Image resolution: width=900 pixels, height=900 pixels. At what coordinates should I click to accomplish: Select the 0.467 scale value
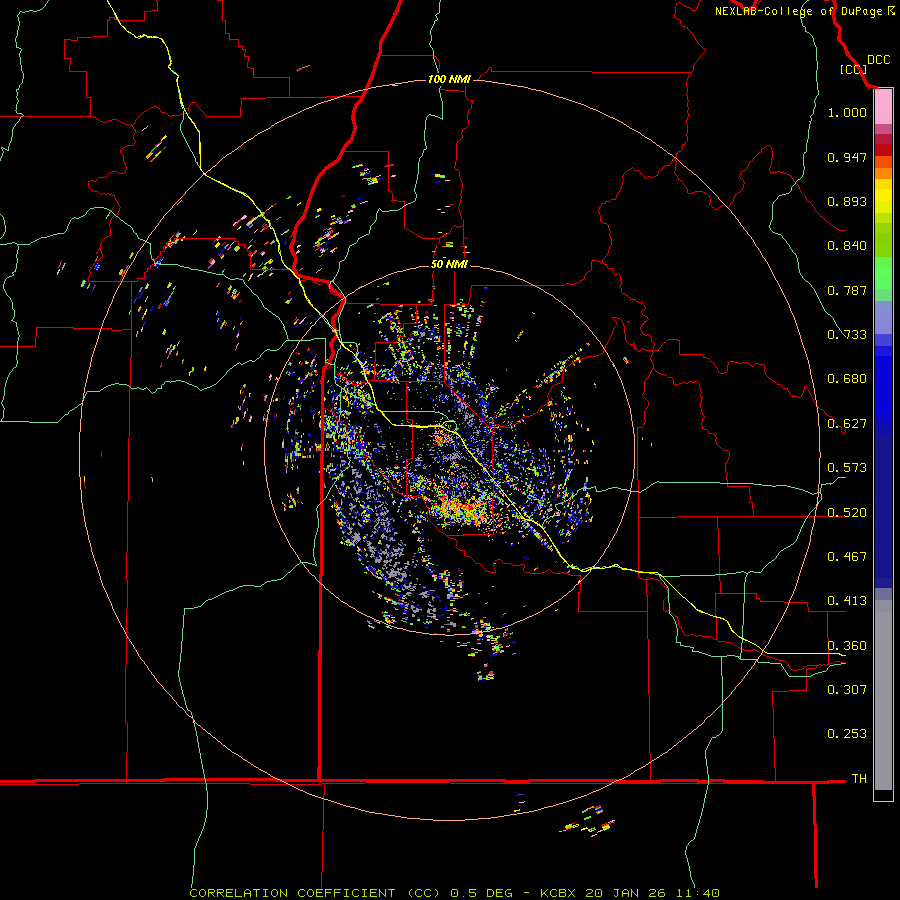(x=847, y=557)
